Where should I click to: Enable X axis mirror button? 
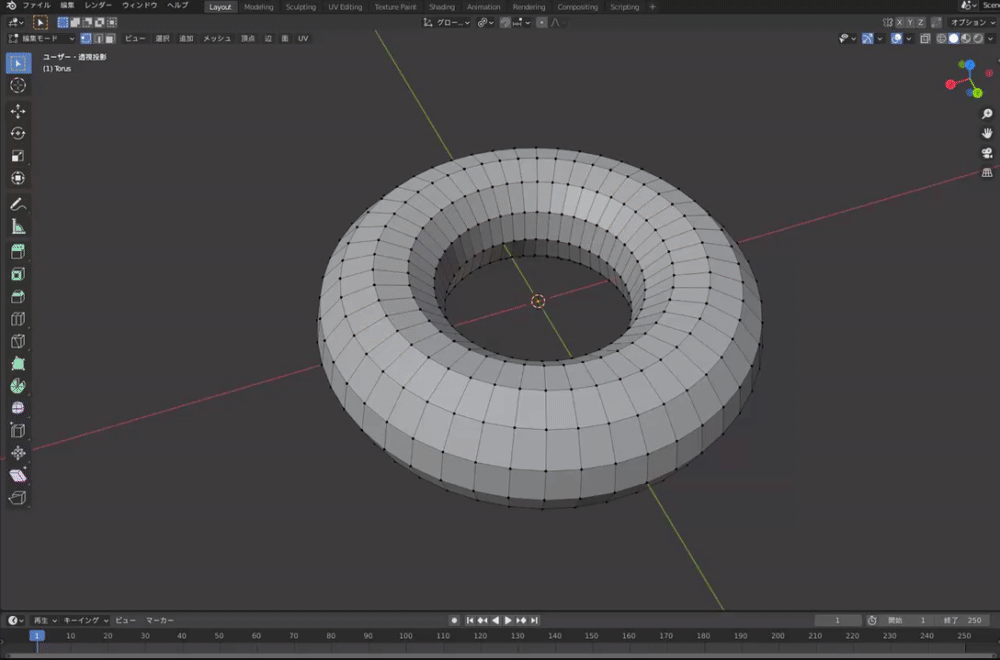point(900,22)
